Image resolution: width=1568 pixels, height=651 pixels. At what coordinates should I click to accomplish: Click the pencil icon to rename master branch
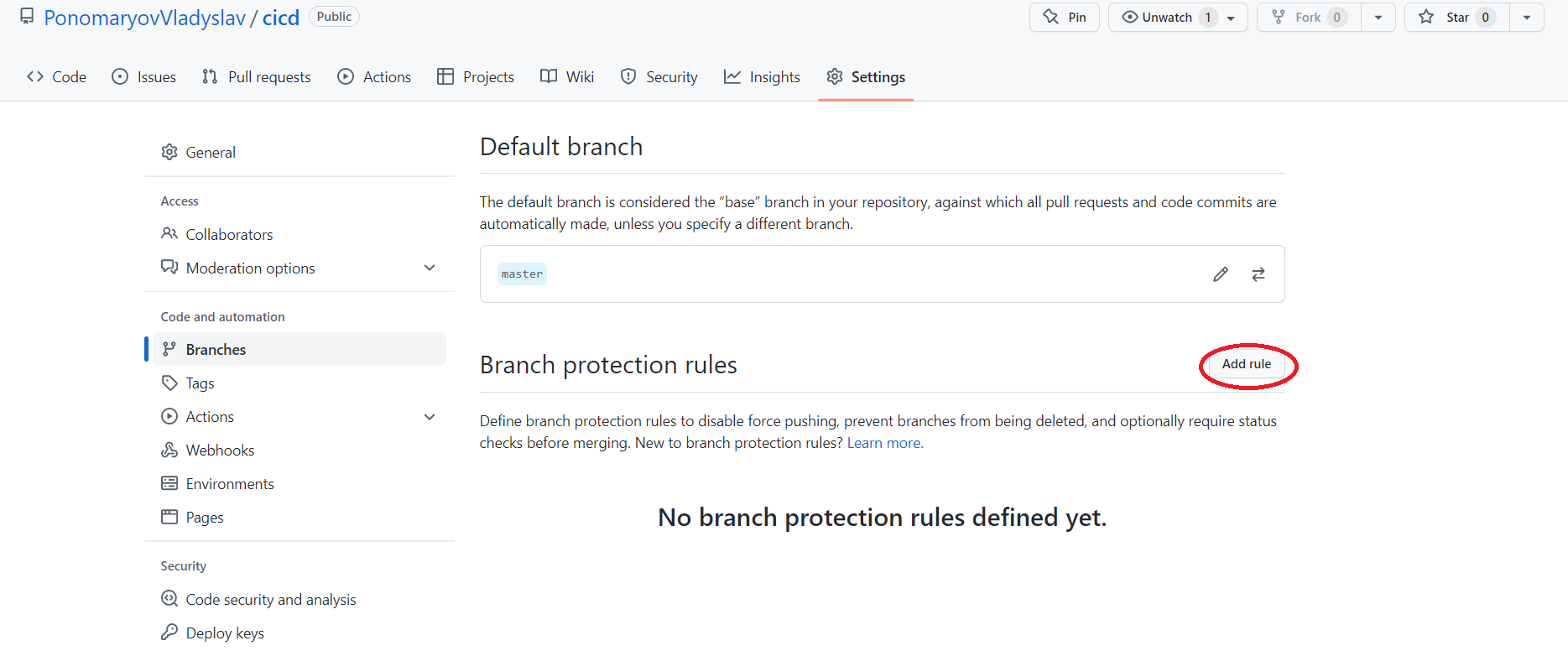tap(1220, 274)
